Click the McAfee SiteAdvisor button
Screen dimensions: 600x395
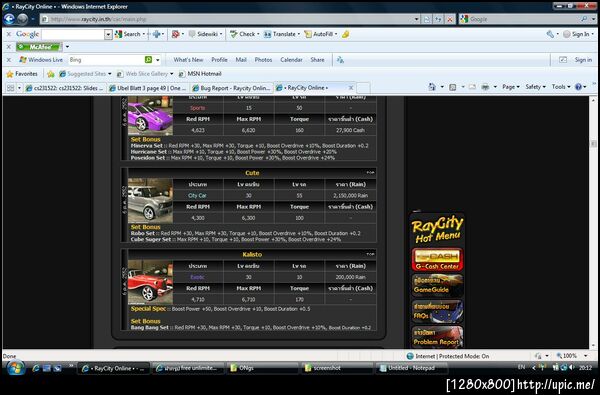point(39,47)
